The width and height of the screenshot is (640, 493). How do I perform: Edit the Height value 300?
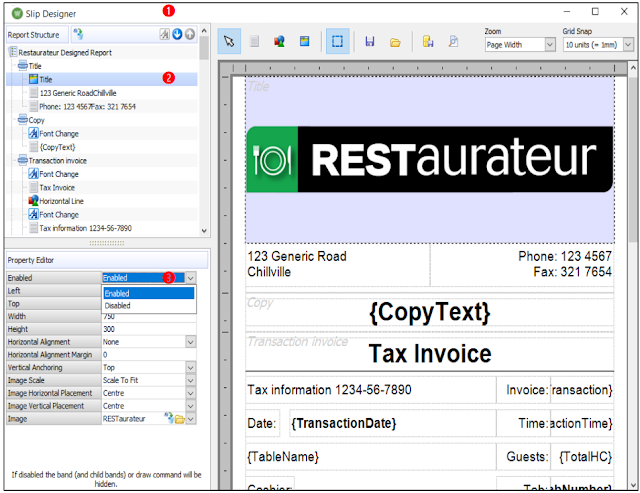(149, 329)
